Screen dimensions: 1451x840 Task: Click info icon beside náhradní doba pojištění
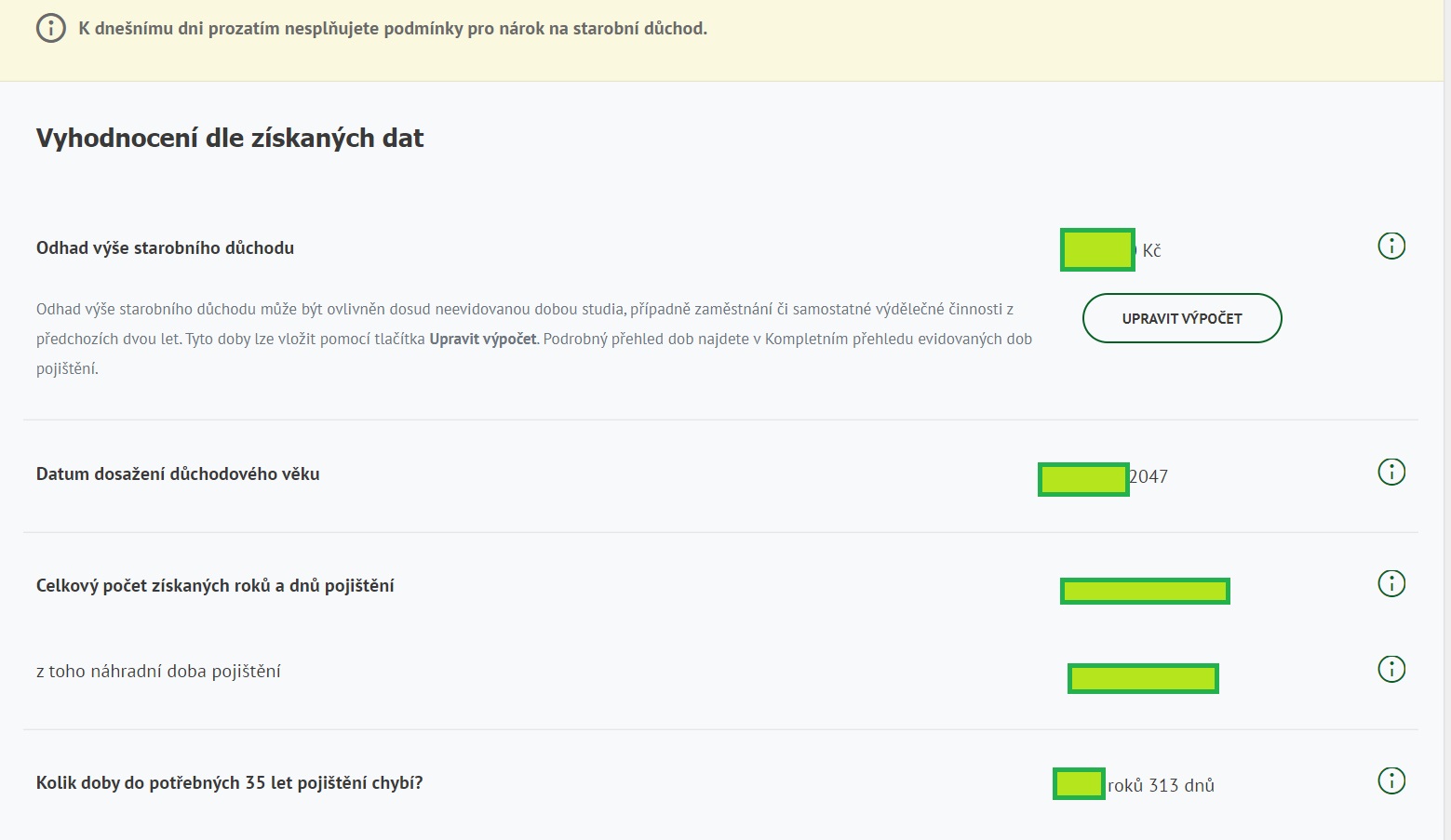pyautogui.click(x=1391, y=670)
